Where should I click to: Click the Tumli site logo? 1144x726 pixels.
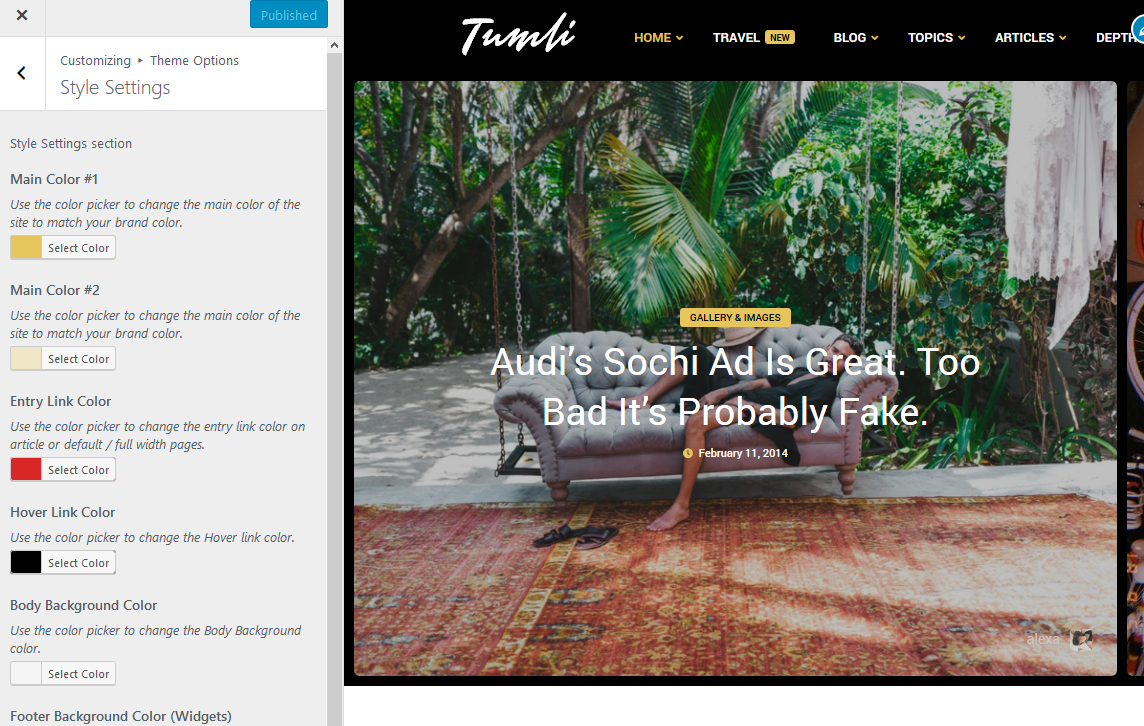point(518,34)
